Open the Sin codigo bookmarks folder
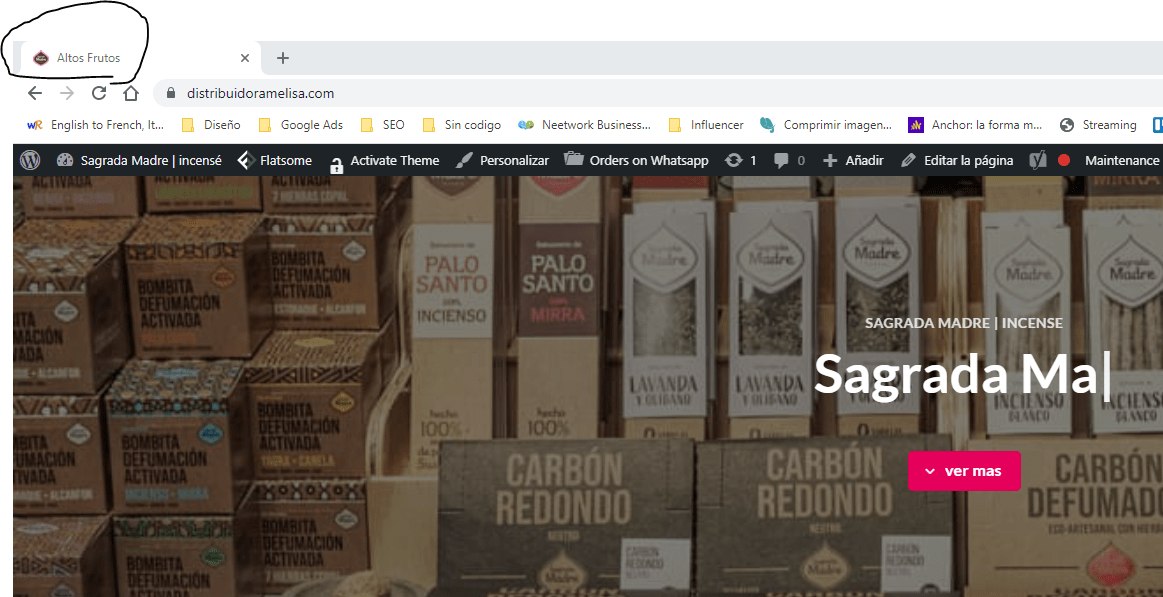The image size is (1163, 597). 461,125
